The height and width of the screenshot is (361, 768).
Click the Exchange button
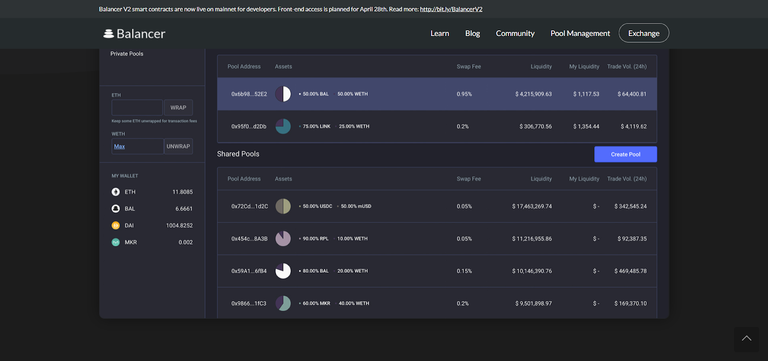tap(644, 33)
